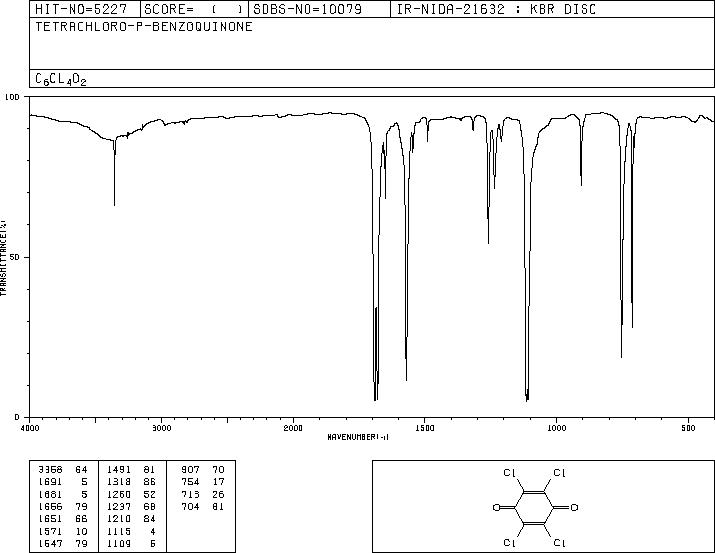Screen dimensions: 715x553
Task: Select the 713 26 peak table row
Action: 203,494
